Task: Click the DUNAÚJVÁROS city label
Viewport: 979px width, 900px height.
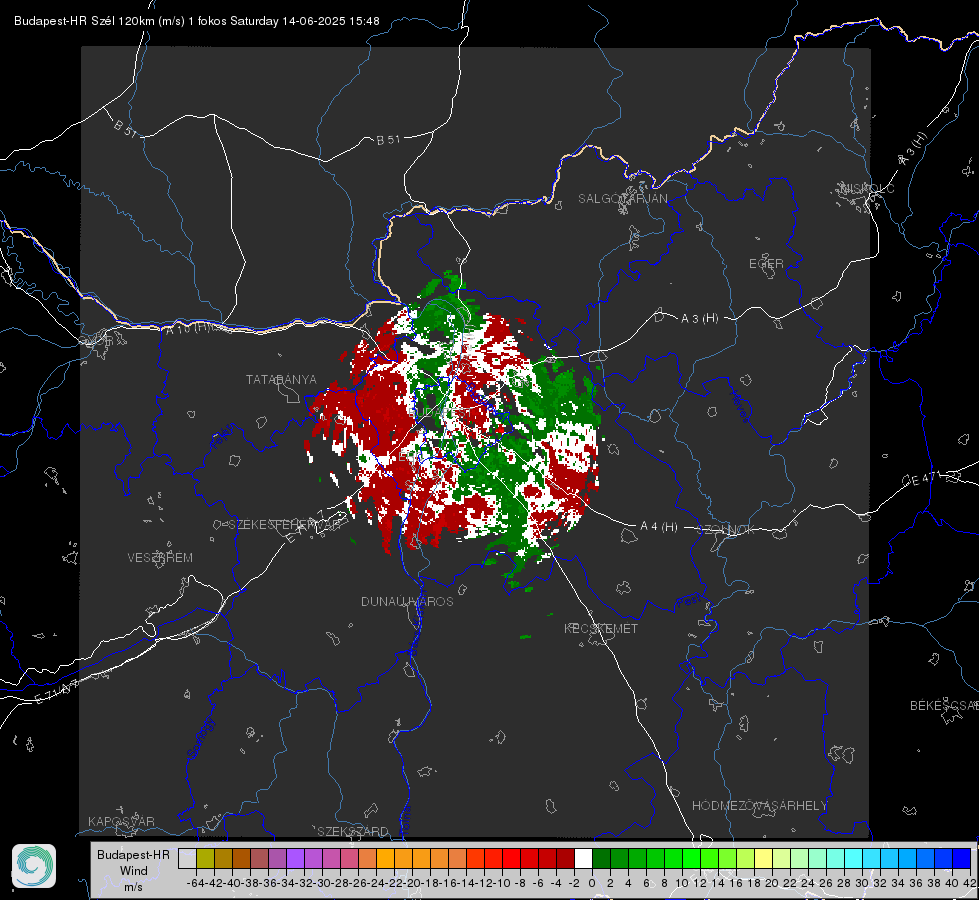Action: pyautogui.click(x=407, y=601)
